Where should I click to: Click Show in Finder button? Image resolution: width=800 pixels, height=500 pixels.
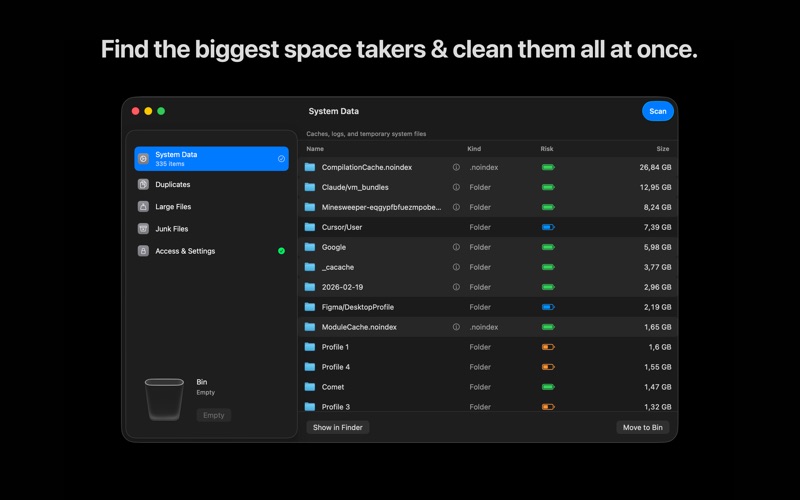click(338, 428)
